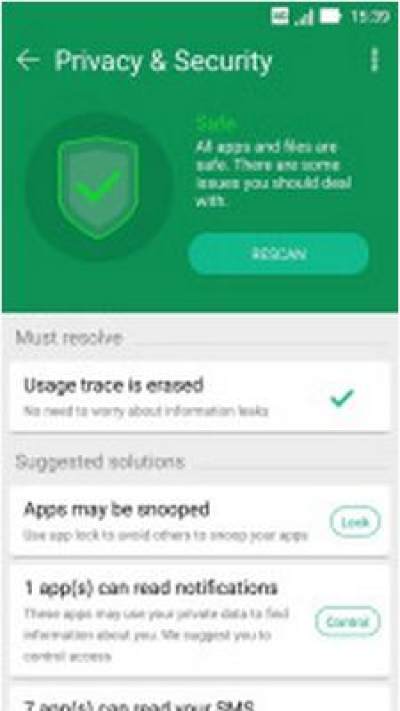Open the Usage trace is erased item
400x711 pixels.
pos(200,397)
